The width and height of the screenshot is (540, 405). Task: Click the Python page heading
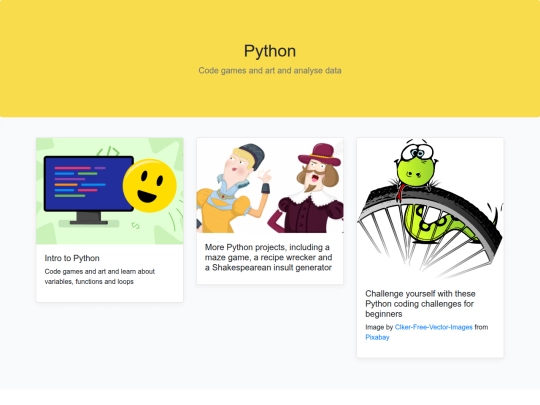270,51
